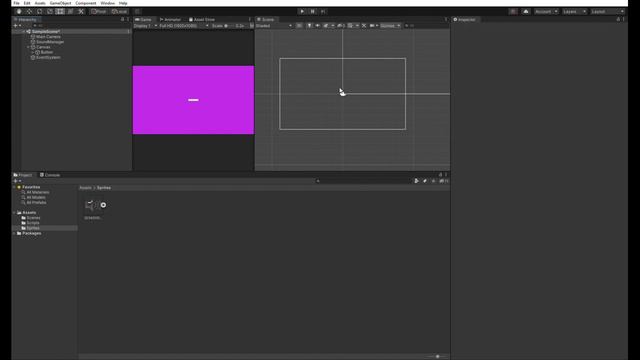640x360 pixels.
Task: Select the audio clip asset thumbnail
Action: coord(92,205)
